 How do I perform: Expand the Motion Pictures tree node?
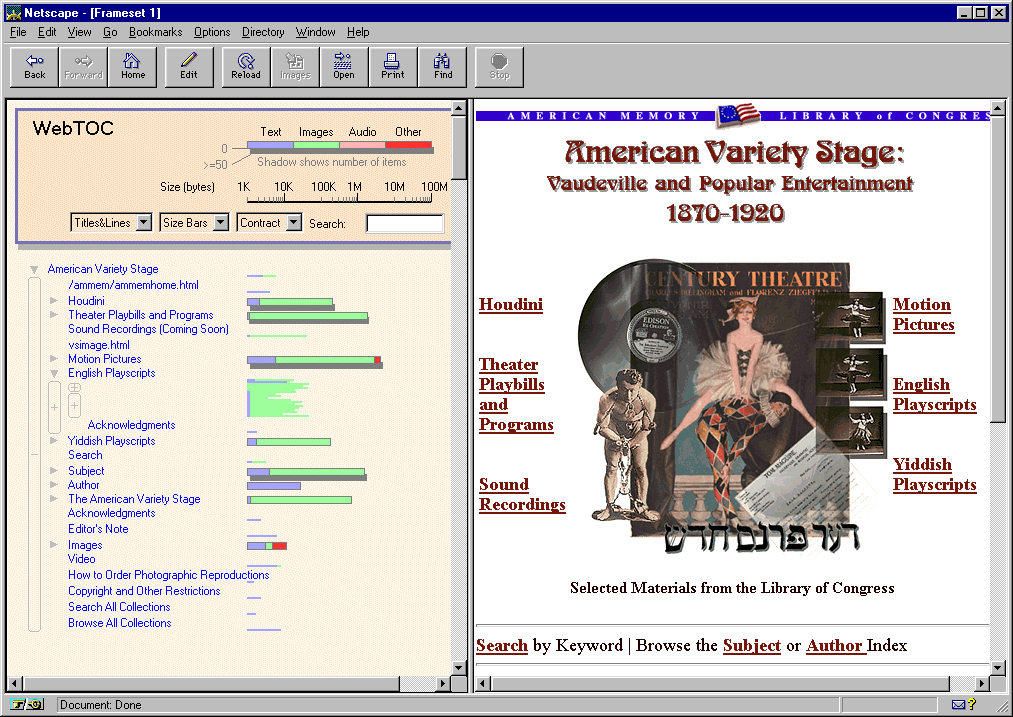(x=54, y=359)
